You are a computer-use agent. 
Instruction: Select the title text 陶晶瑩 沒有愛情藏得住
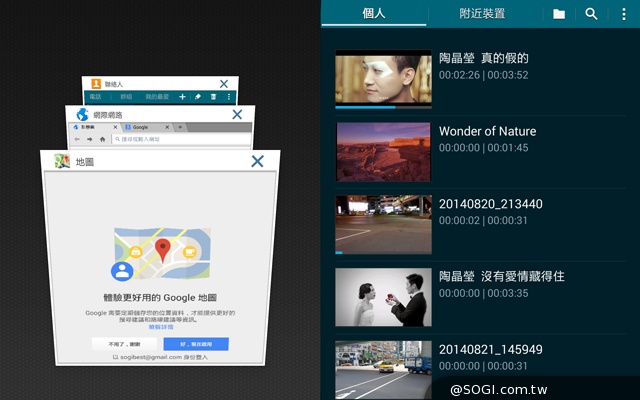502,276
